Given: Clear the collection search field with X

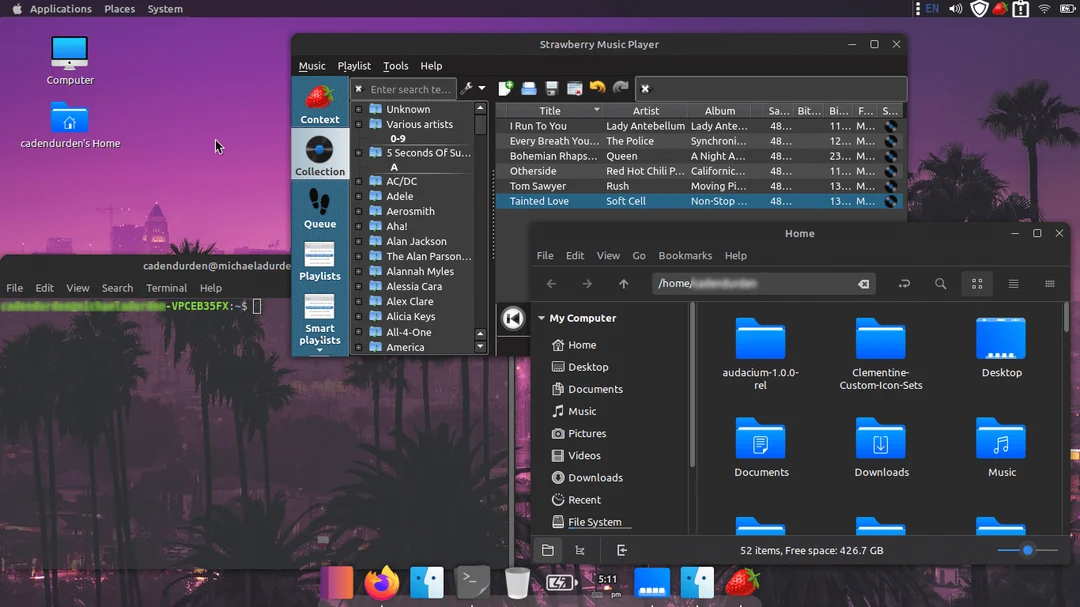Looking at the screenshot, I should (x=358, y=88).
